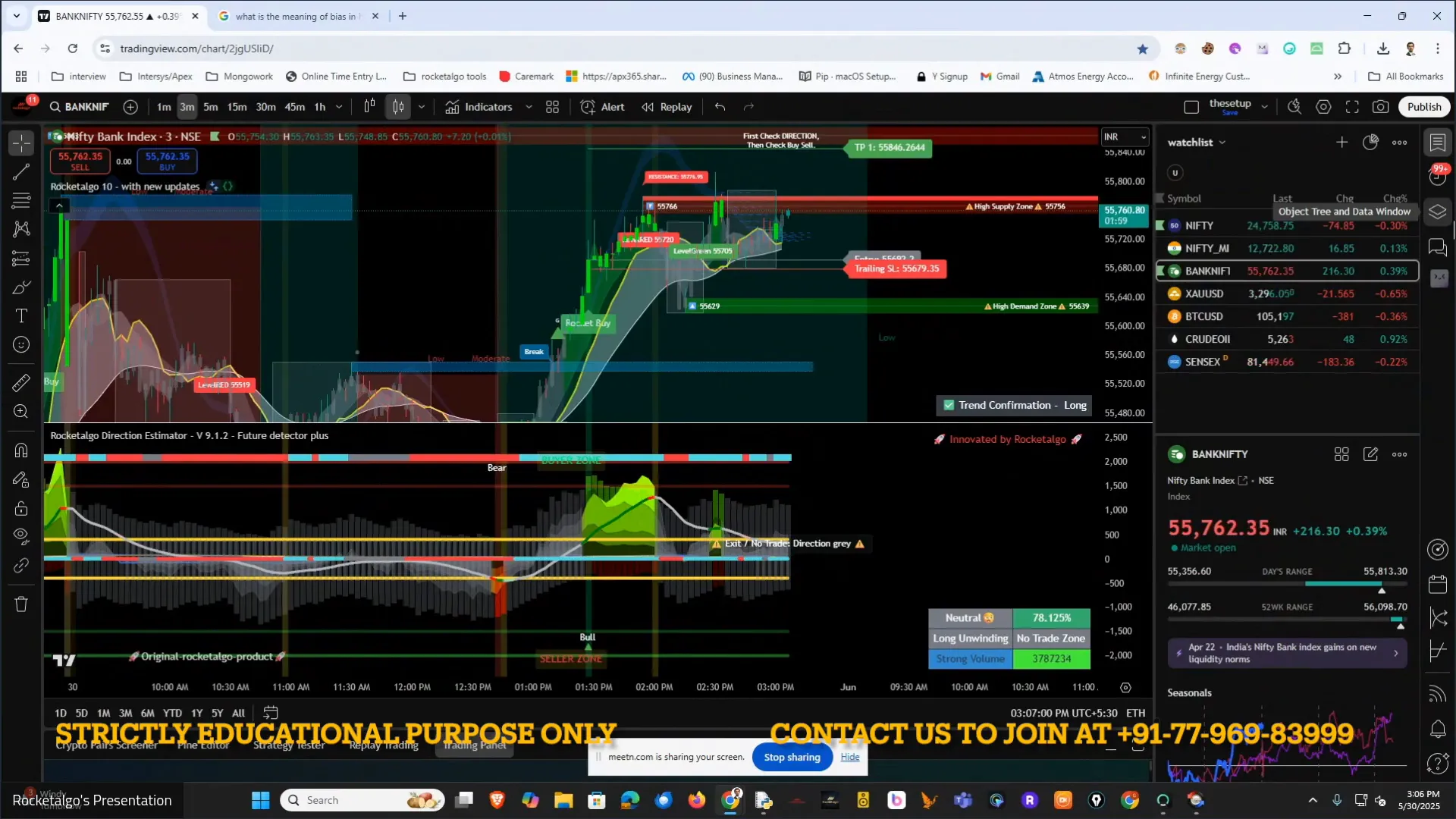Select the pattern drawing tool
Screen dimensions: 1456x819
click(21, 229)
